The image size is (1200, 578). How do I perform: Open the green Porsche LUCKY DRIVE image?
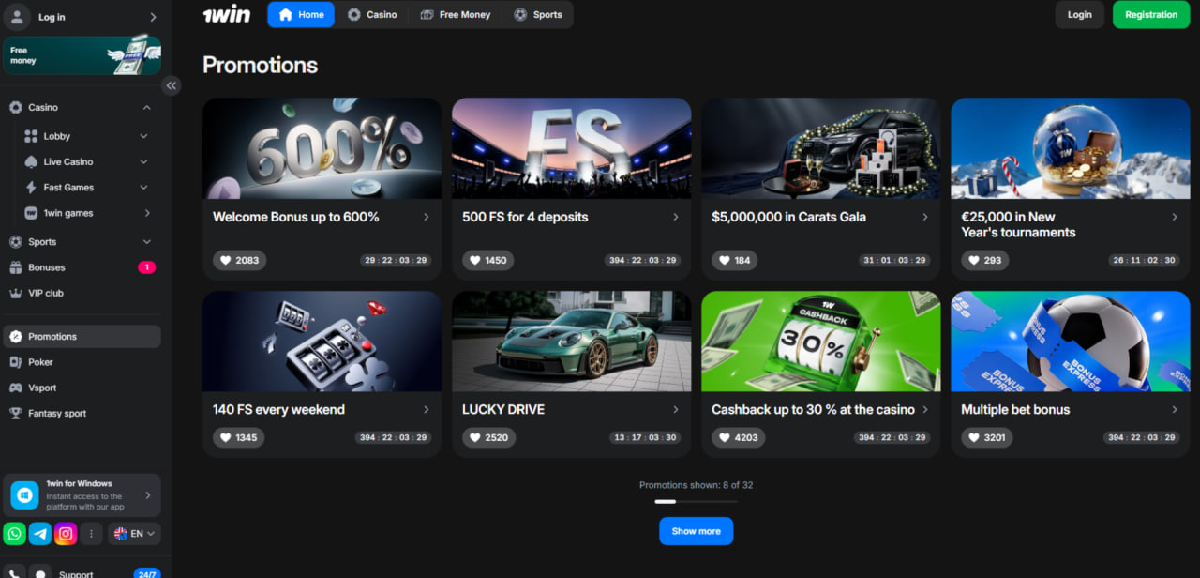coord(571,341)
